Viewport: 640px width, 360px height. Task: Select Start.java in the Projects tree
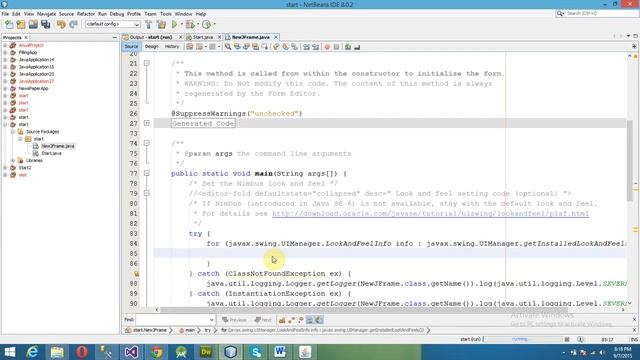pyautogui.click(x=51, y=153)
